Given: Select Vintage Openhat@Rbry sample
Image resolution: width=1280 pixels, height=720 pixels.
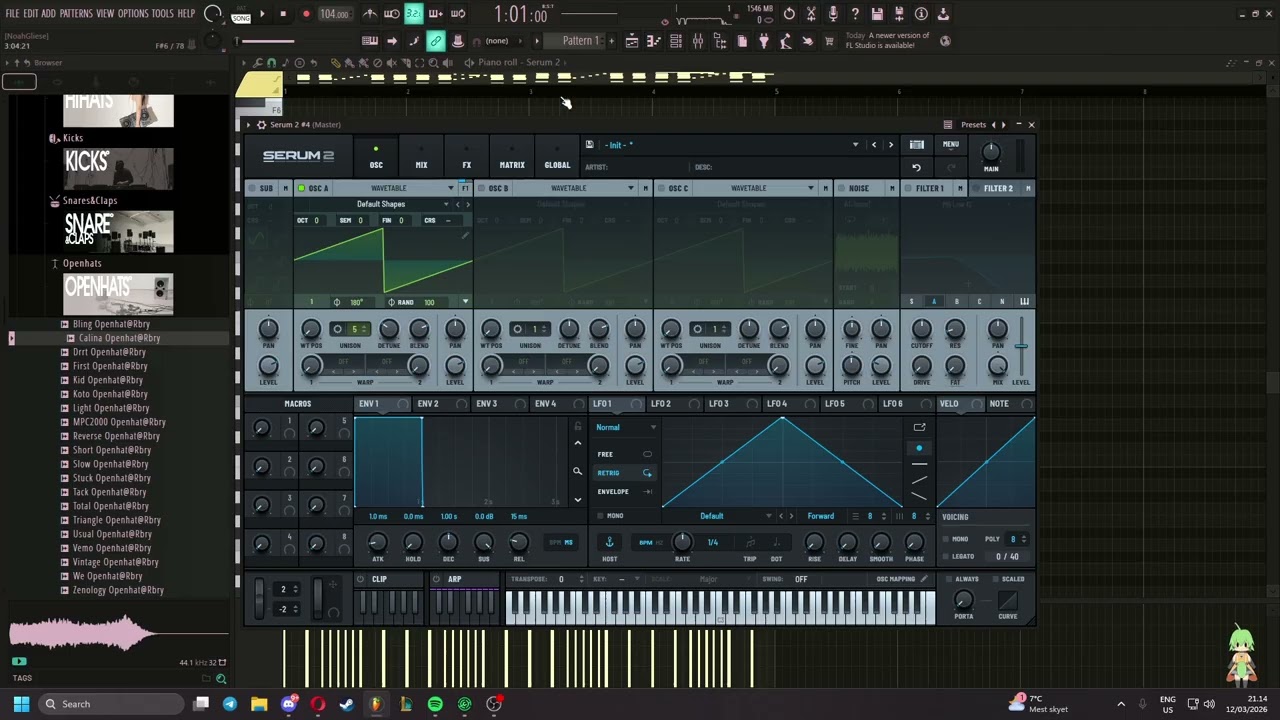Looking at the screenshot, I should (x=116, y=562).
